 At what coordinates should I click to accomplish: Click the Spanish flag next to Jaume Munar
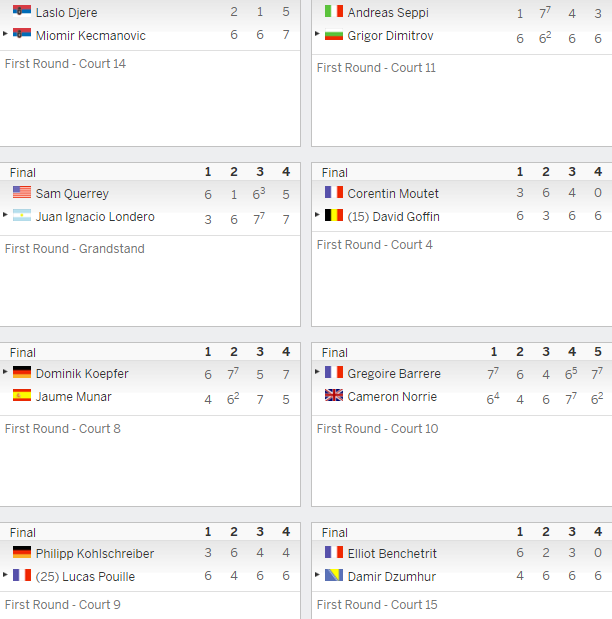tap(22, 395)
